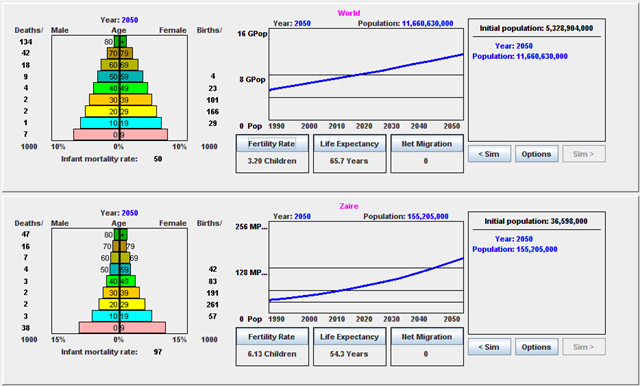Click Life Expectancy button in Zaire panel

[349, 337]
